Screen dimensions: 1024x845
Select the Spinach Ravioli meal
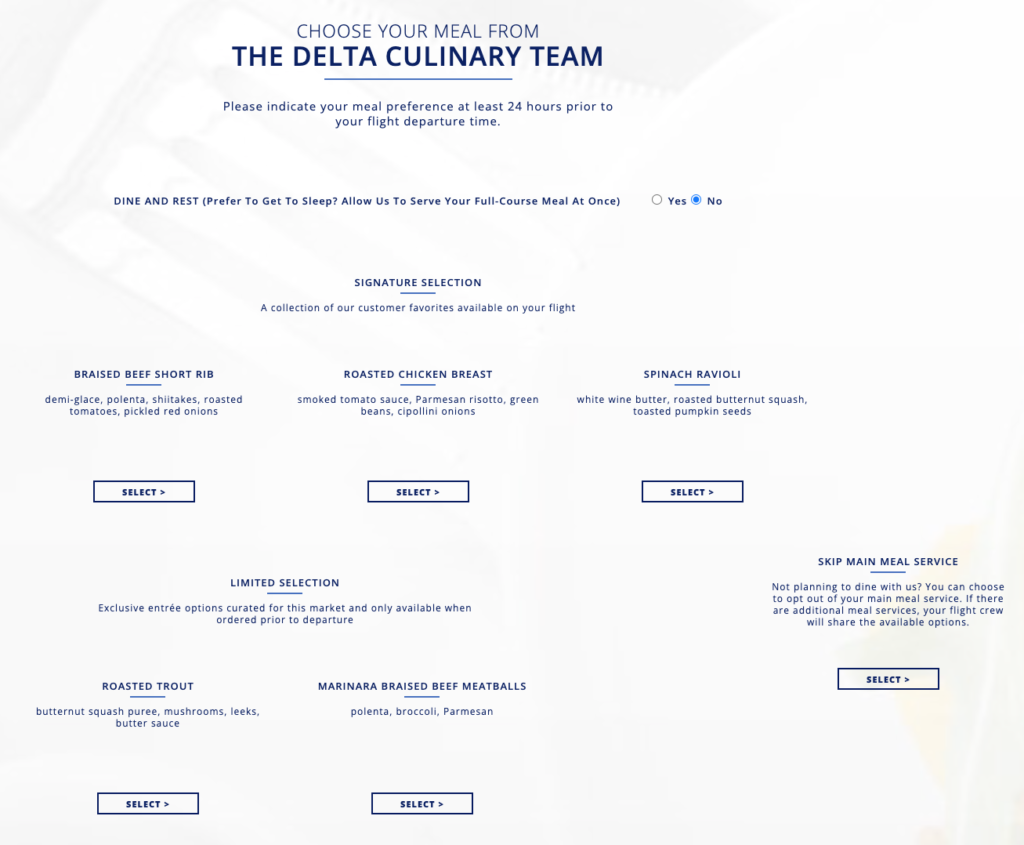click(x=692, y=491)
